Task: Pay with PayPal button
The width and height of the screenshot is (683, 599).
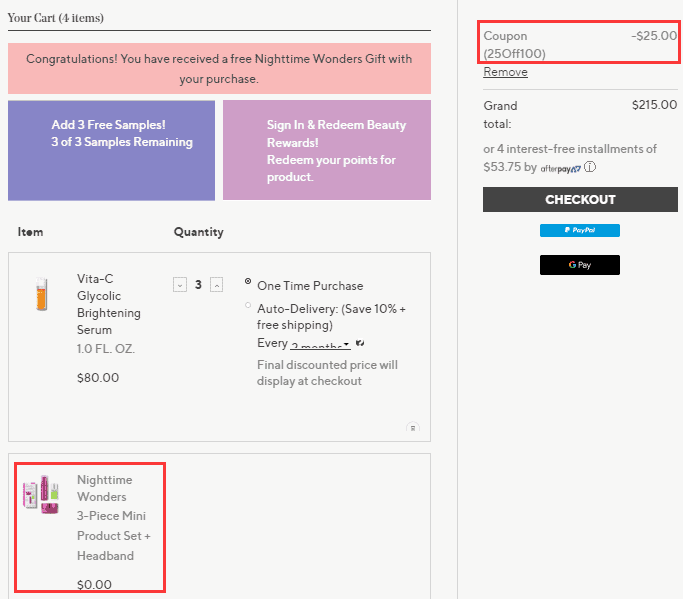Action: click(580, 230)
